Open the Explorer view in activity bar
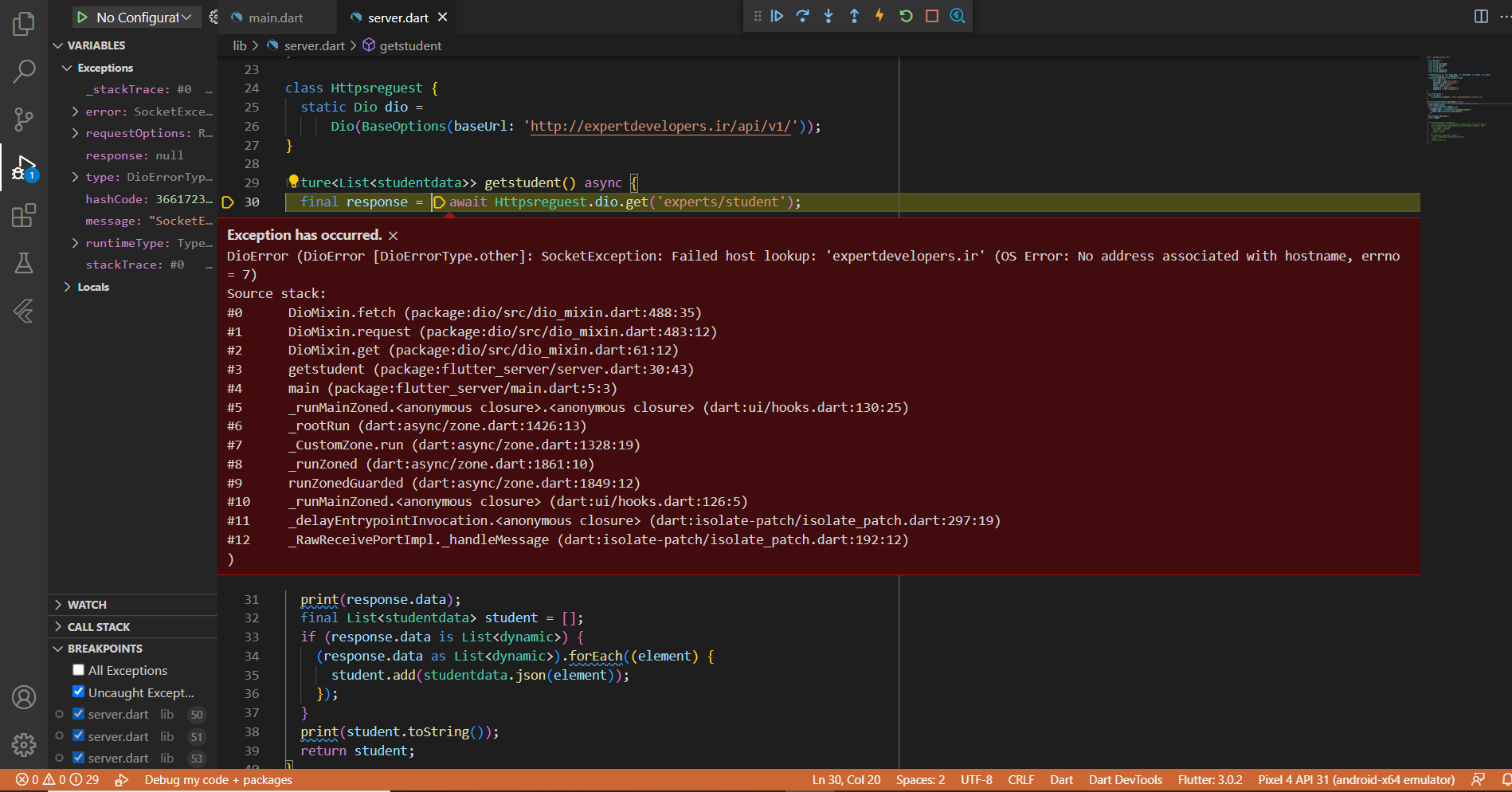 [24, 24]
